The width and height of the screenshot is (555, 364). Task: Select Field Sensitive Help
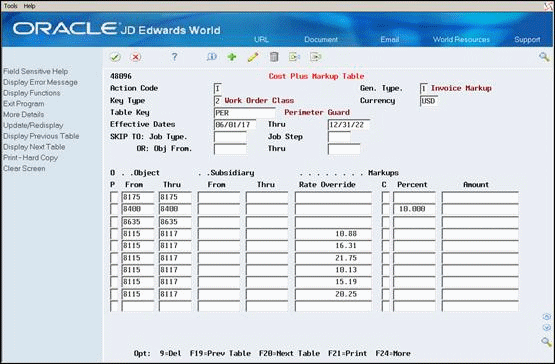pyautogui.click(x=35, y=71)
